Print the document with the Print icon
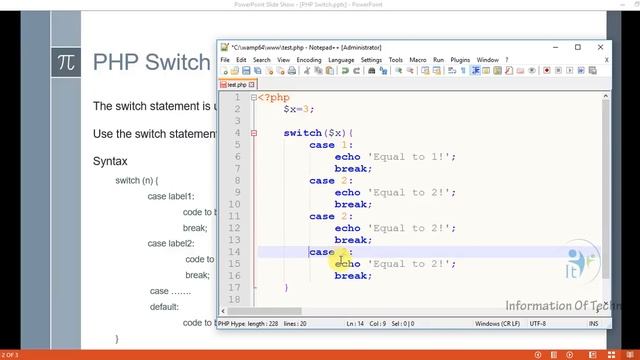The height and width of the screenshot is (360, 640). tap(292, 71)
